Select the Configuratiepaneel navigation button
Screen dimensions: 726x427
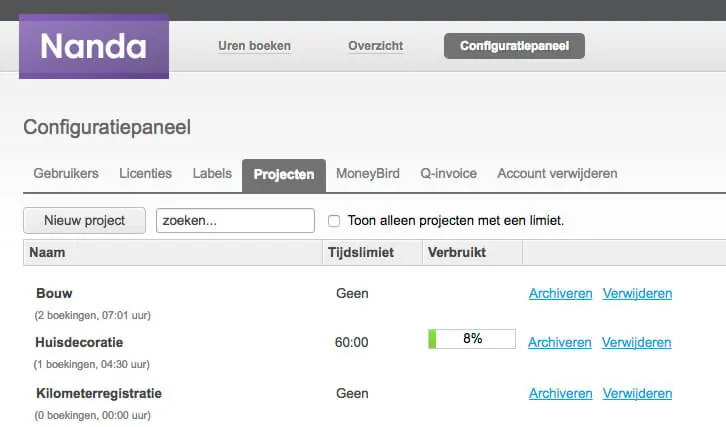514,46
